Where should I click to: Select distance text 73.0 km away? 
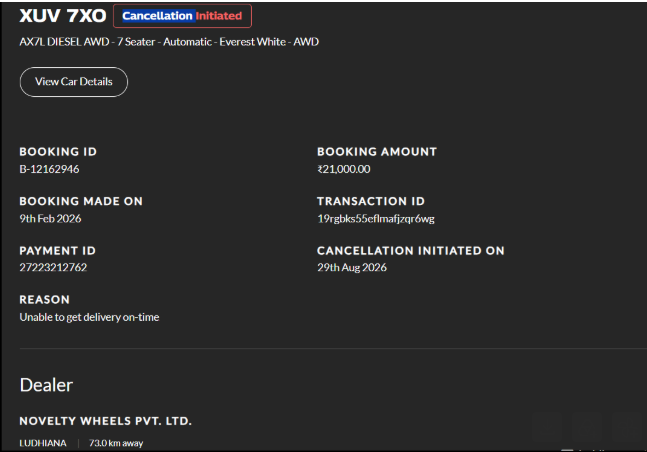point(116,443)
